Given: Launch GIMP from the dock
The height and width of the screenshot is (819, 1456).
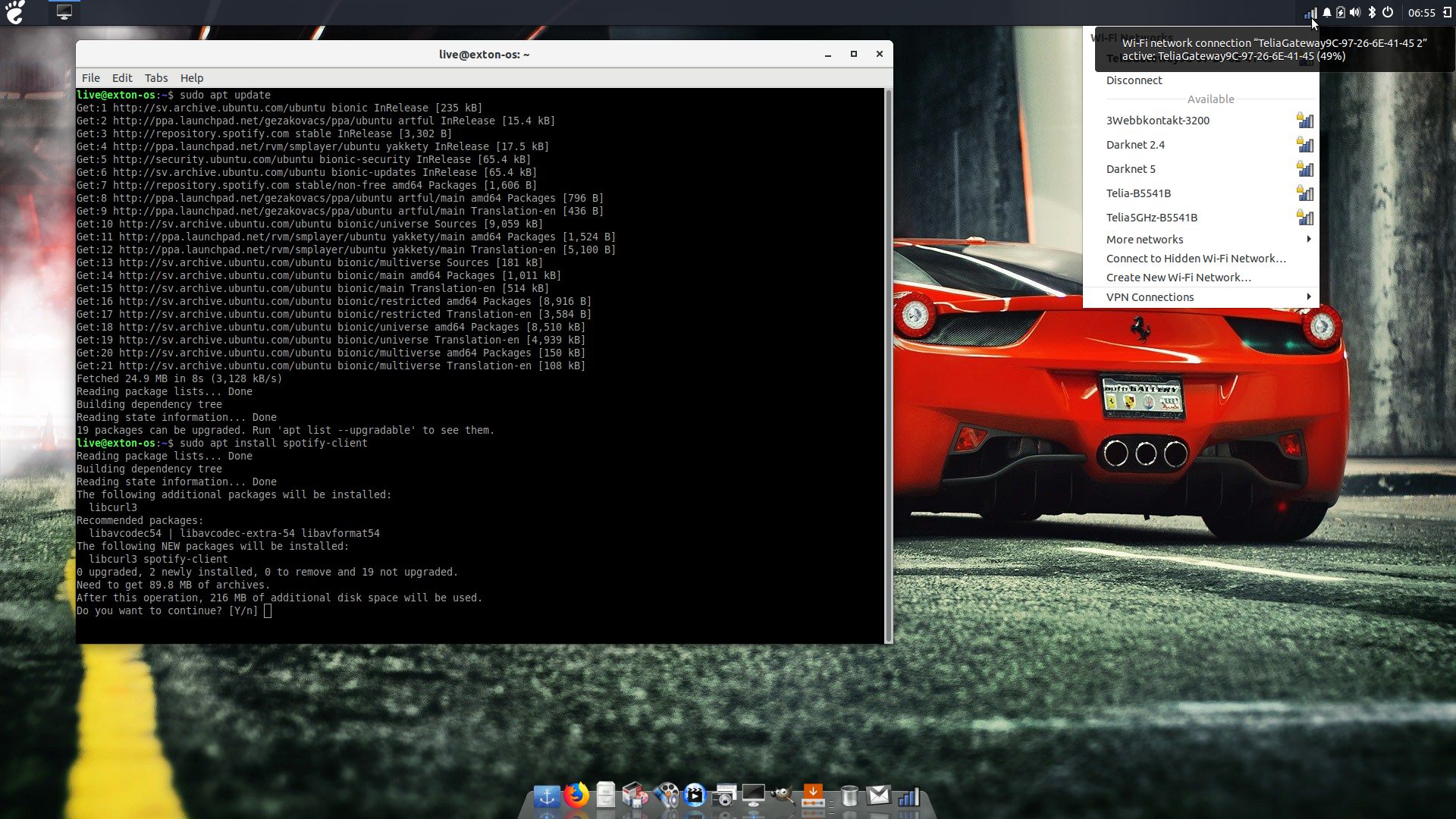Looking at the screenshot, I should point(783,795).
